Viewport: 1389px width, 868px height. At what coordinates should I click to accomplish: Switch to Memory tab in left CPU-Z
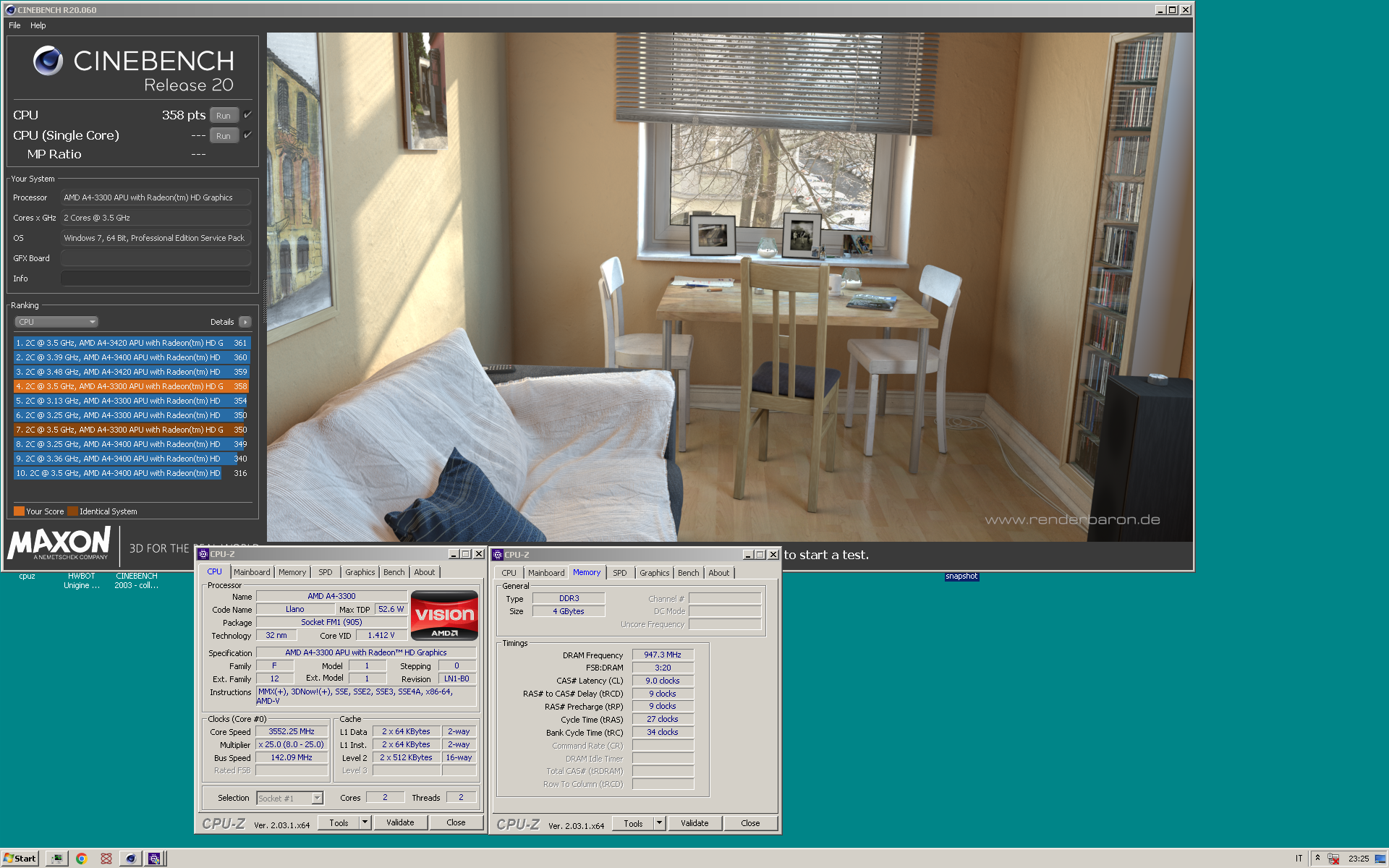pos(292,572)
